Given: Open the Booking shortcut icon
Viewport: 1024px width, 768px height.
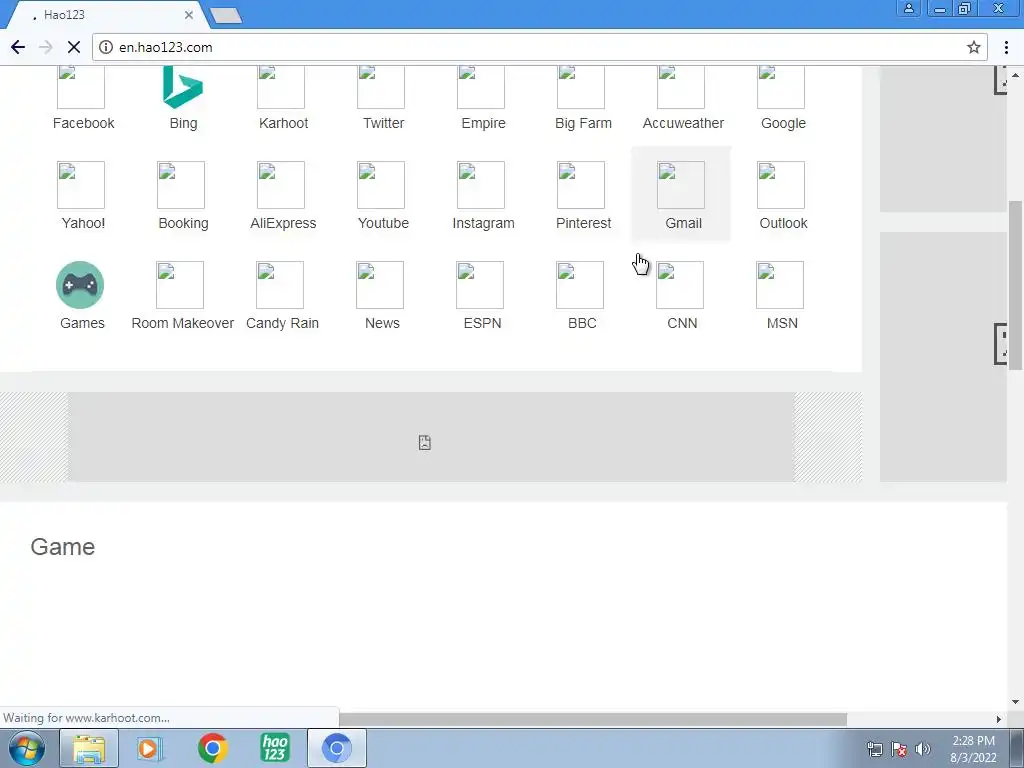Looking at the screenshot, I should [181, 185].
